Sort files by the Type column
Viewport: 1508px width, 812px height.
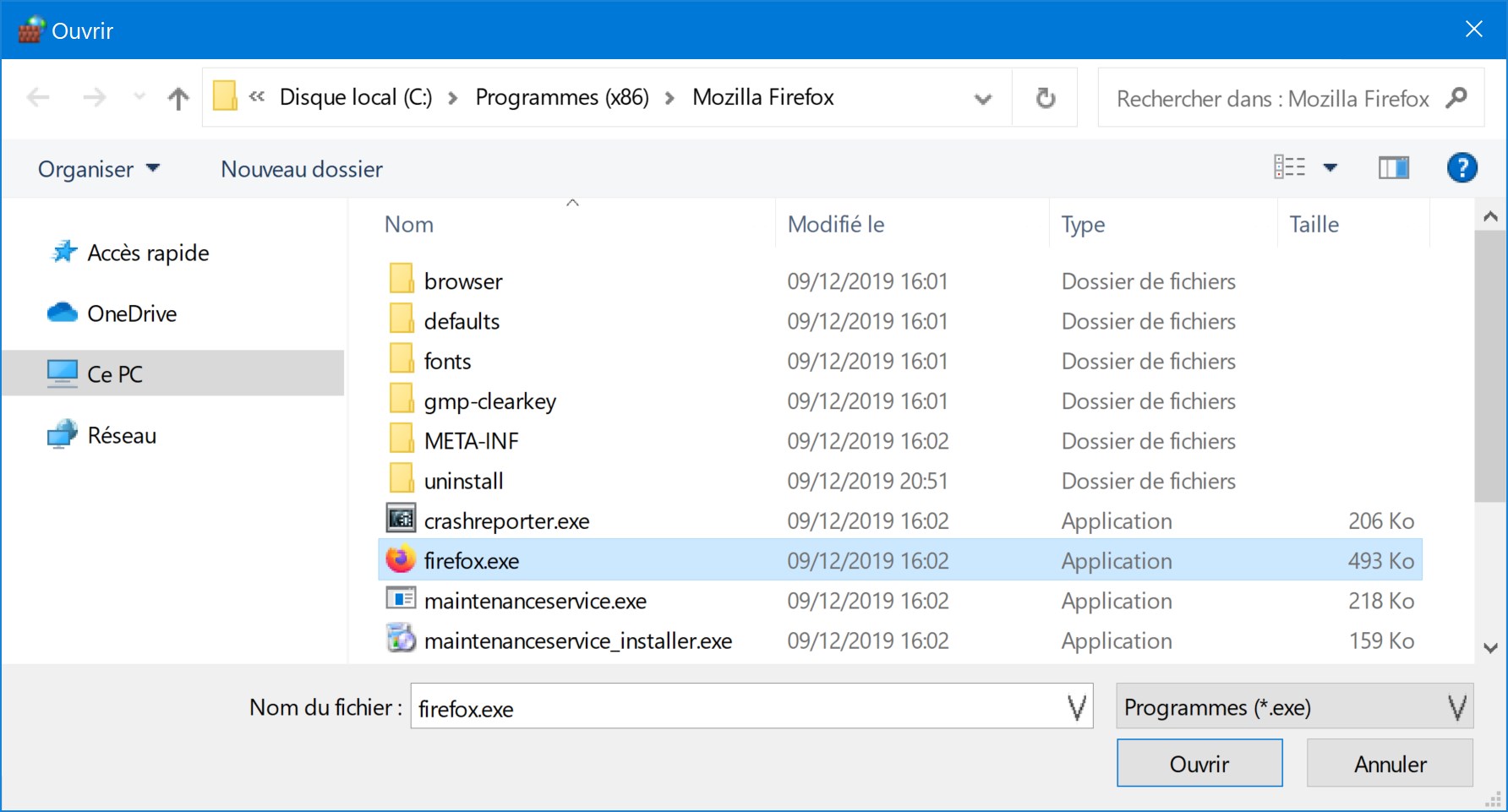click(1083, 224)
